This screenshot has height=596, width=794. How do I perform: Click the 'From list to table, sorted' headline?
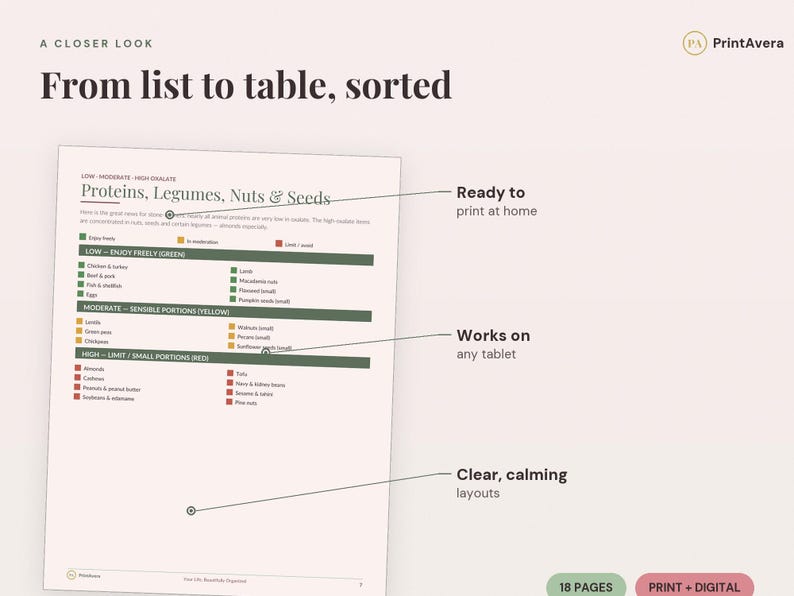coord(246,85)
